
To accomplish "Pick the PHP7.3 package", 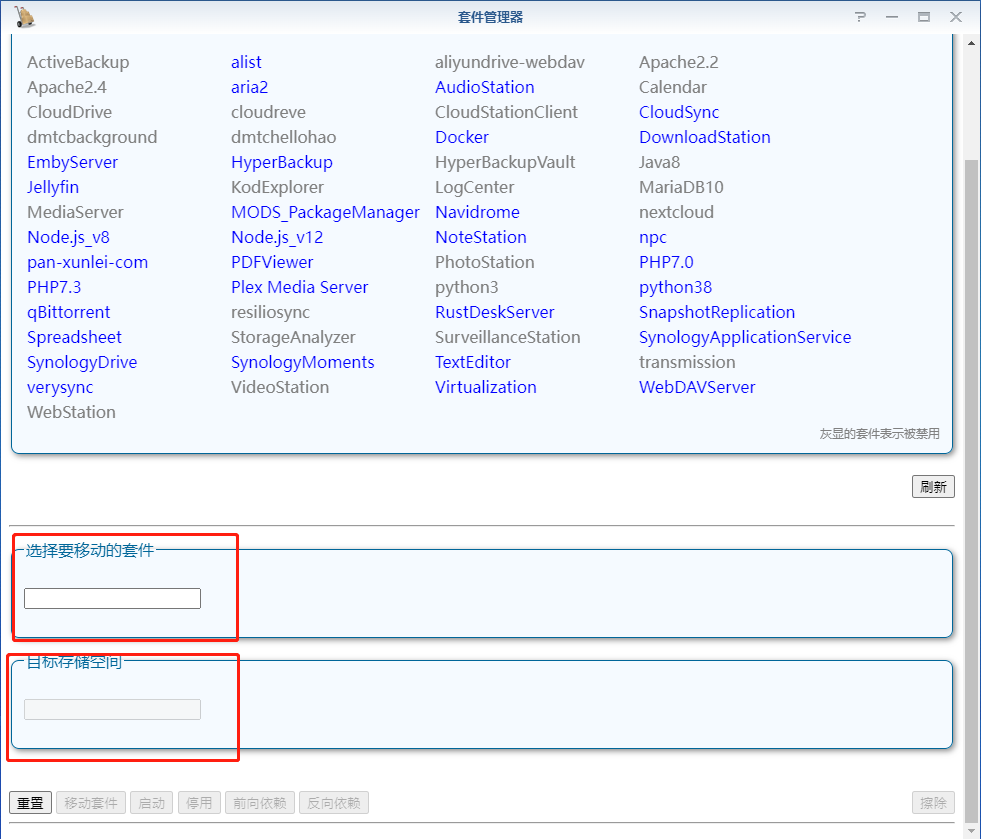I will 54,287.
